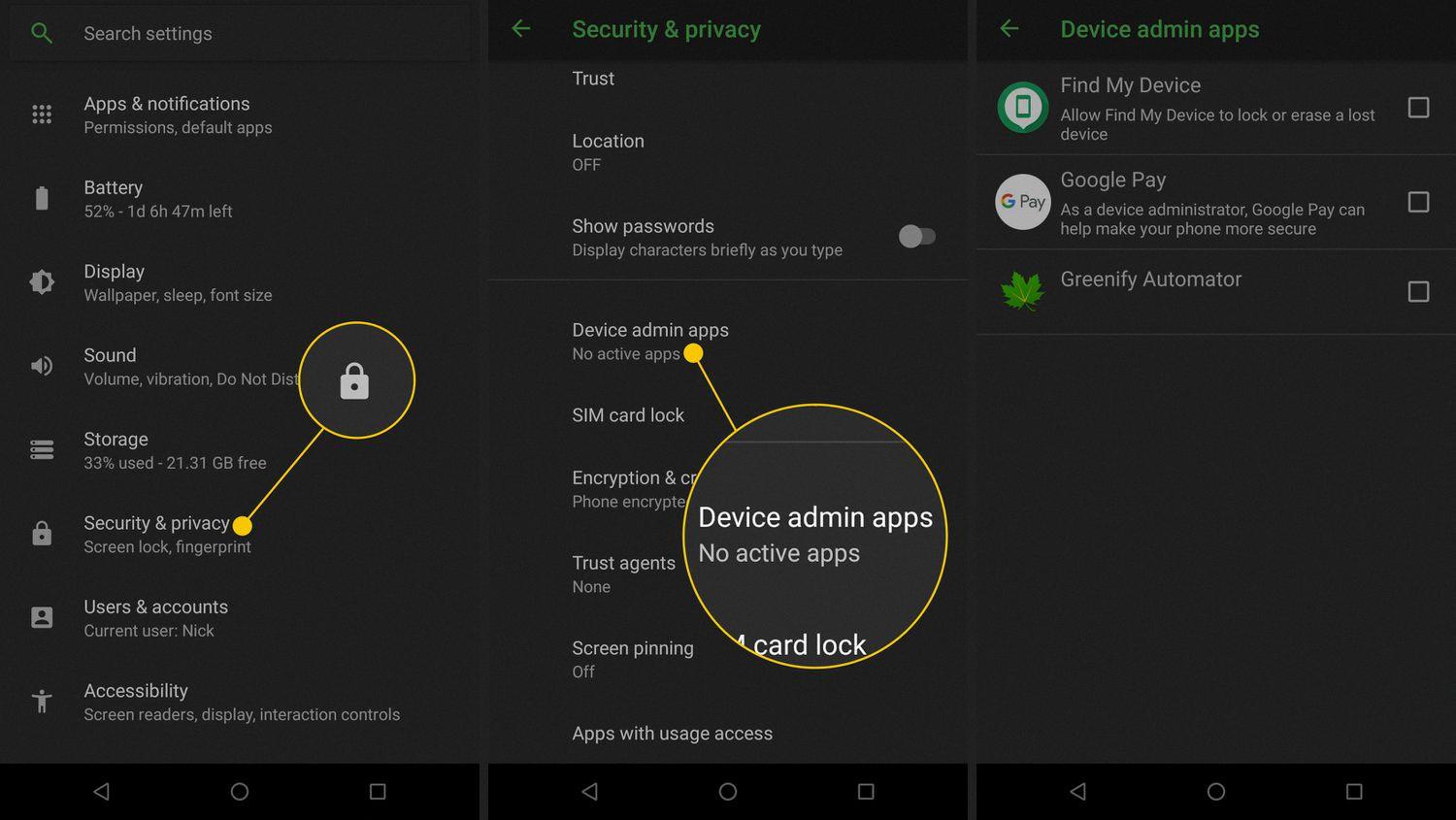Enable the Find My Device checkbox
This screenshot has height=820, width=1456.
[x=1418, y=108]
